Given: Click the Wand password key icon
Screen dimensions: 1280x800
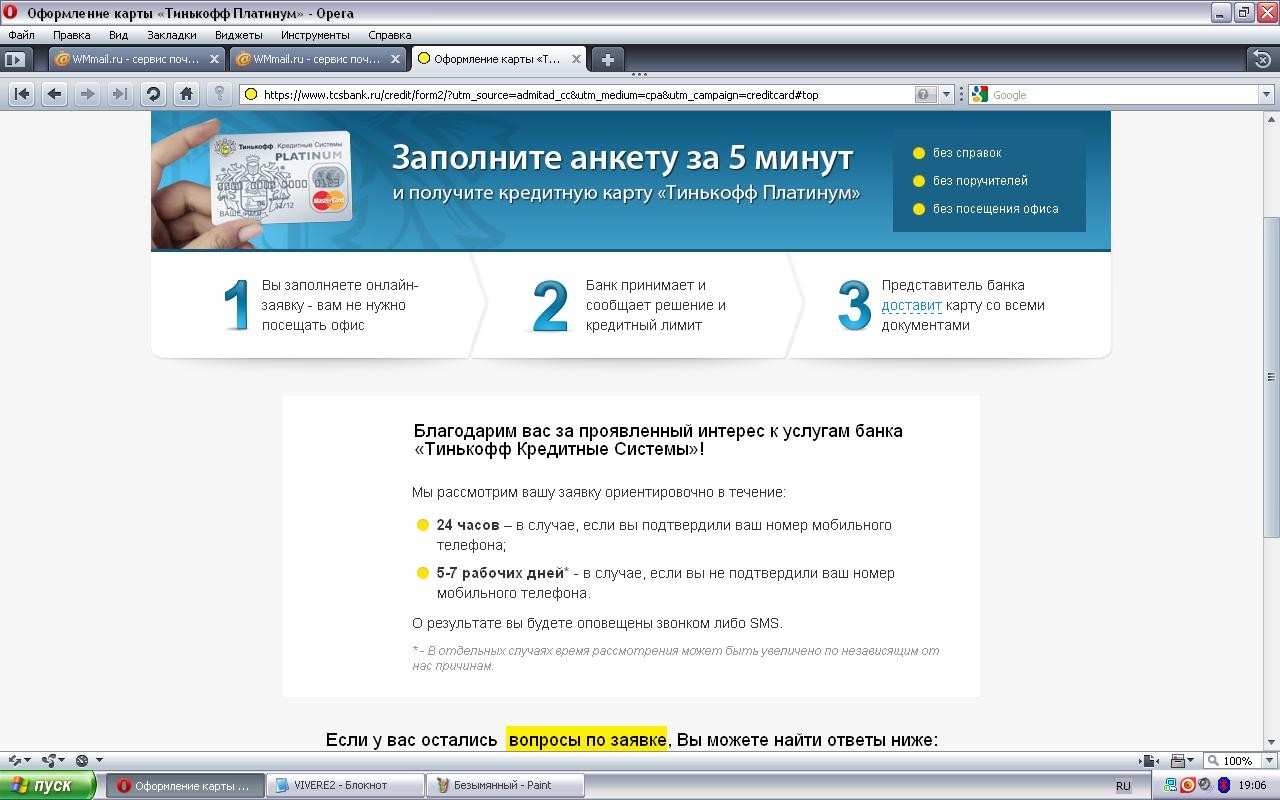Looking at the screenshot, I should [x=219, y=94].
